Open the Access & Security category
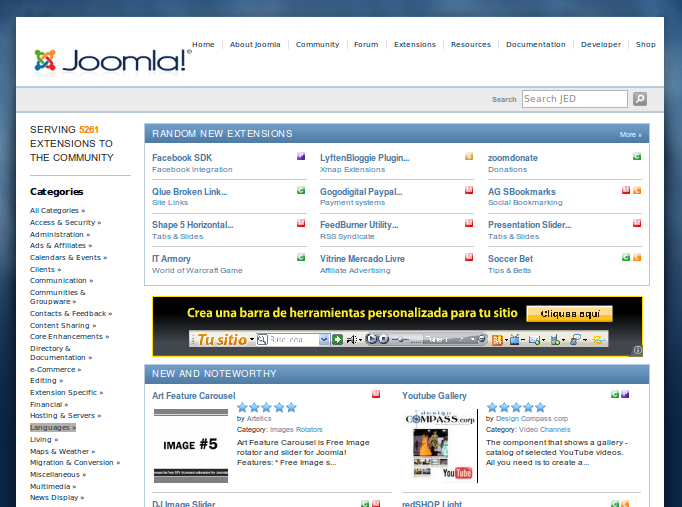The image size is (682, 507). point(65,222)
